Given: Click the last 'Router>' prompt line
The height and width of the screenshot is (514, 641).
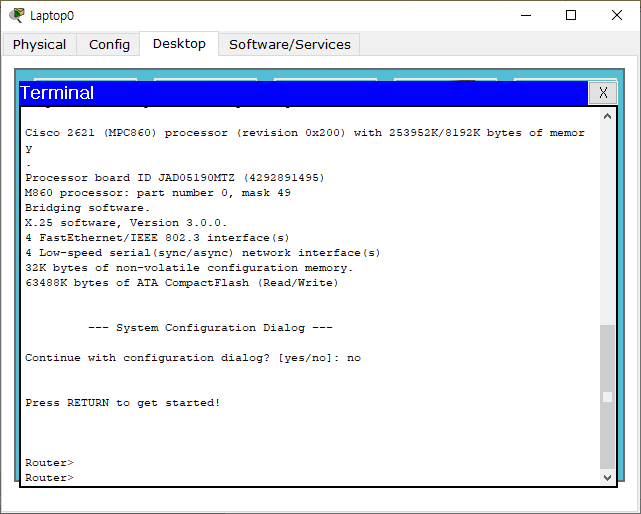Looking at the screenshot, I should pyautogui.click(x=49, y=478).
